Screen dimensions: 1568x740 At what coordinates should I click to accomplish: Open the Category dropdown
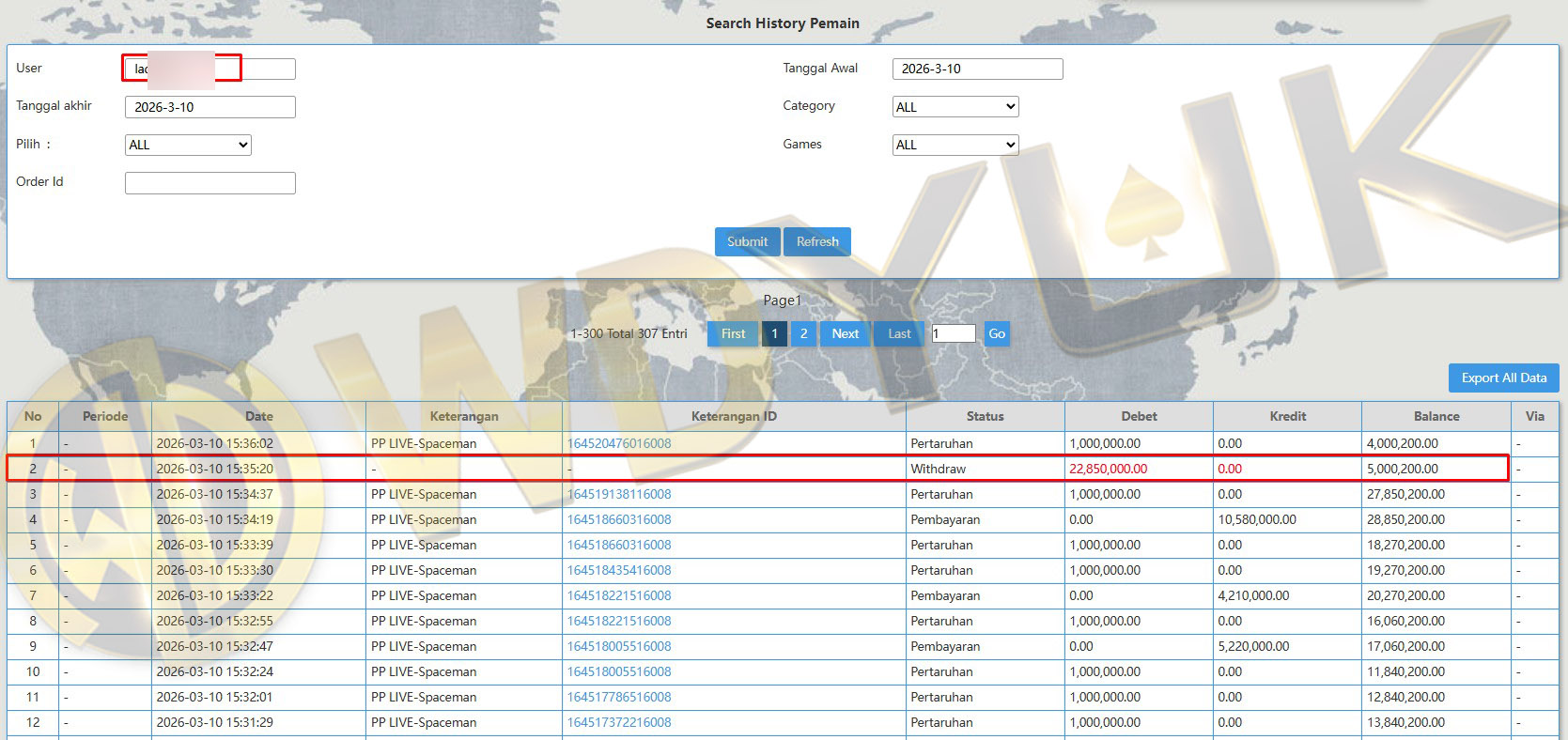[x=955, y=107]
